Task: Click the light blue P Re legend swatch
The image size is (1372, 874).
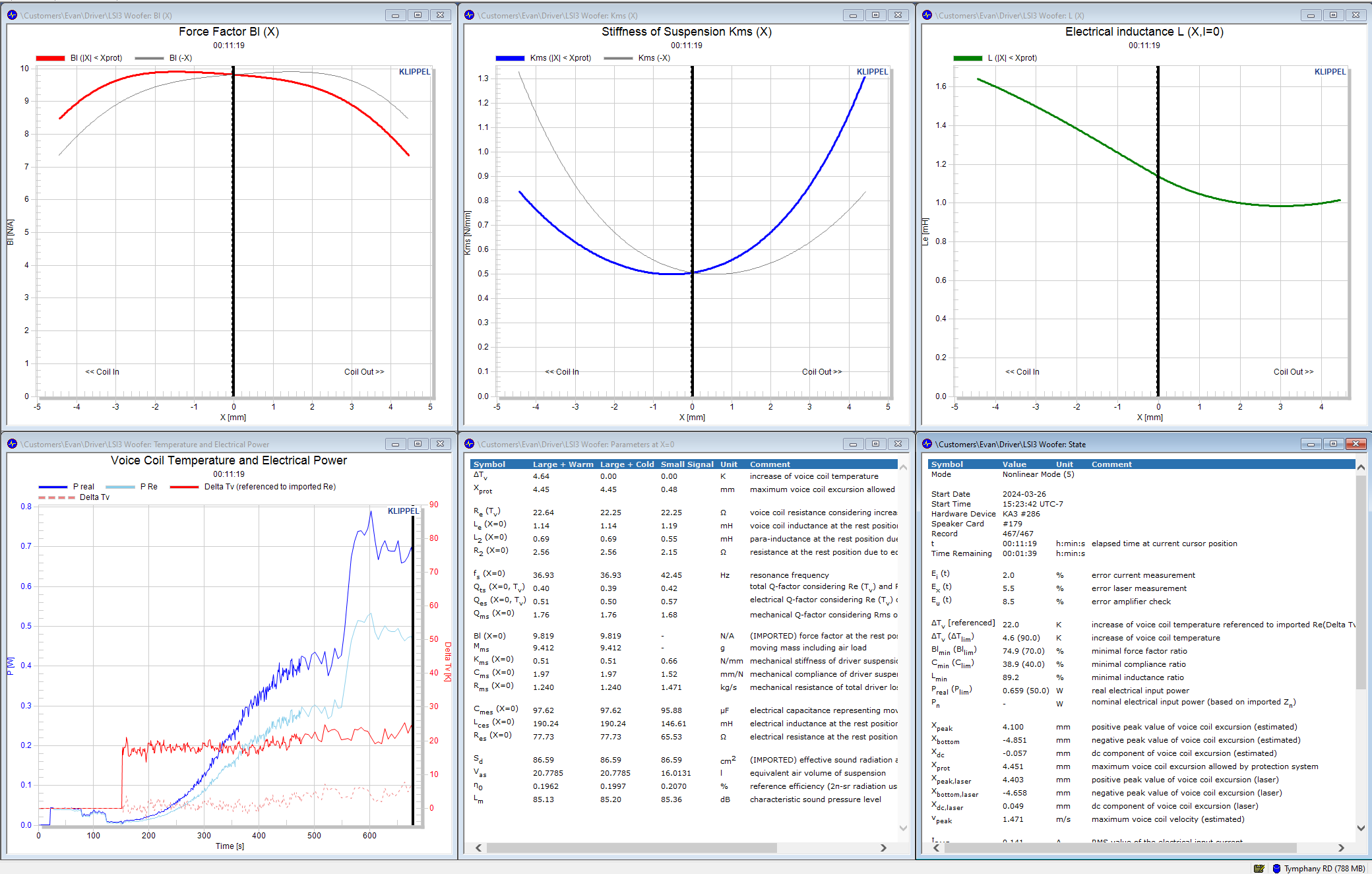Action: tap(120, 487)
